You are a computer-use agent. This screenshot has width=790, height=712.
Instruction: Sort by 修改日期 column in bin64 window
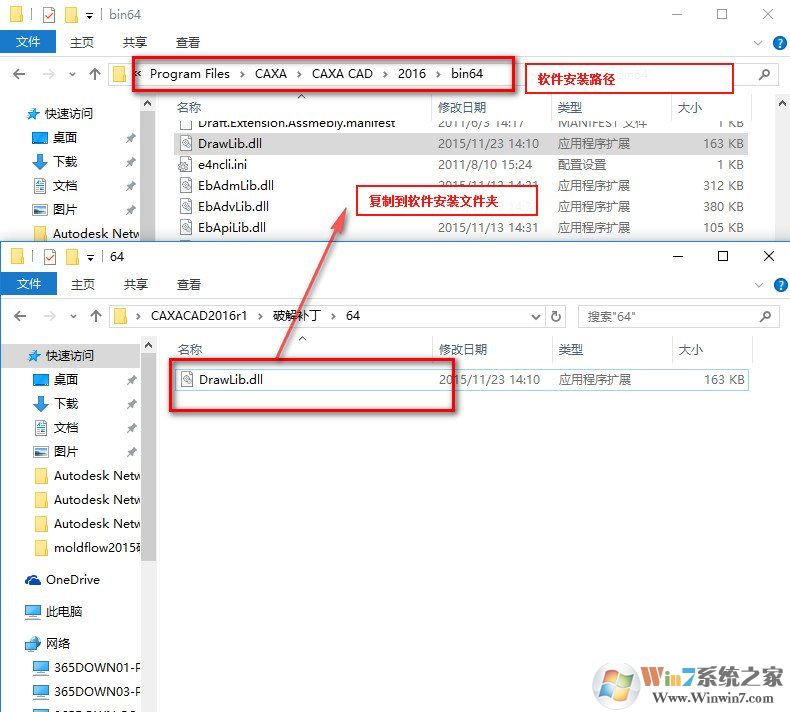[x=462, y=107]
